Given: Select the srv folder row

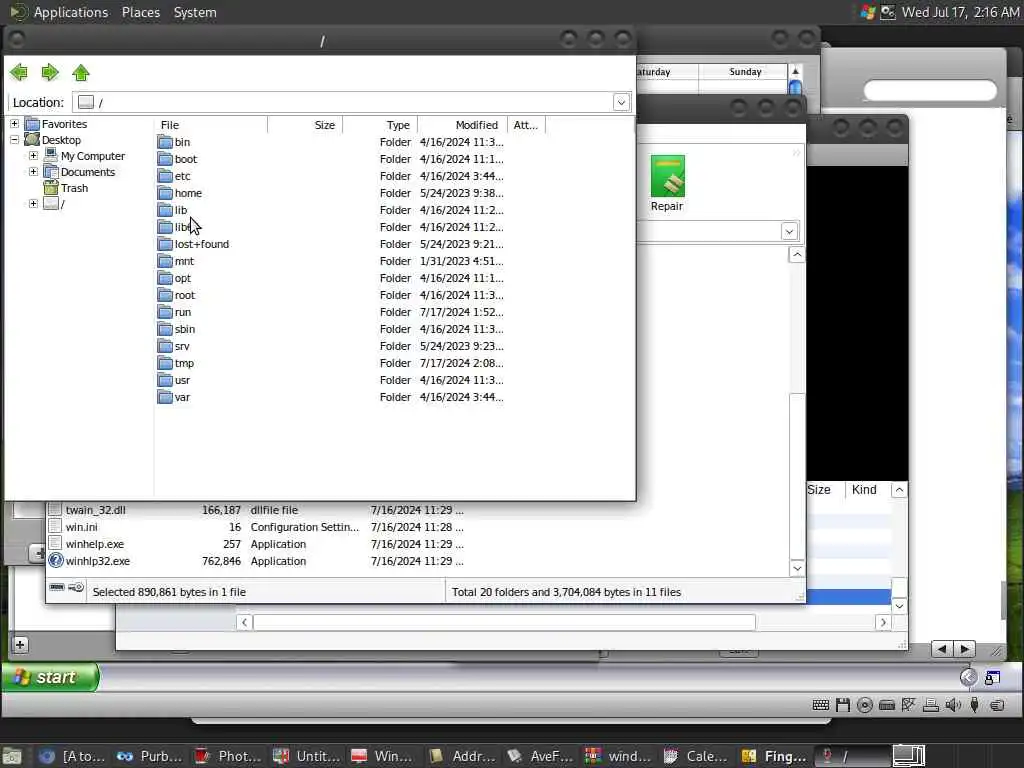Looking at the screenshot, I should [x=330, y=345].
